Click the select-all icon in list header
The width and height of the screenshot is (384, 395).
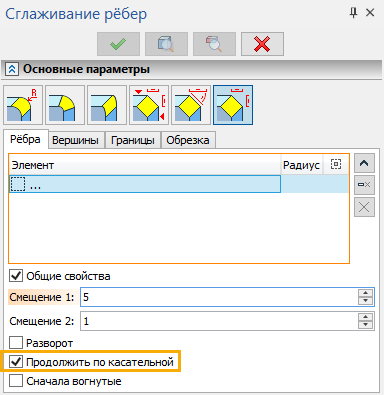(336, 164)
